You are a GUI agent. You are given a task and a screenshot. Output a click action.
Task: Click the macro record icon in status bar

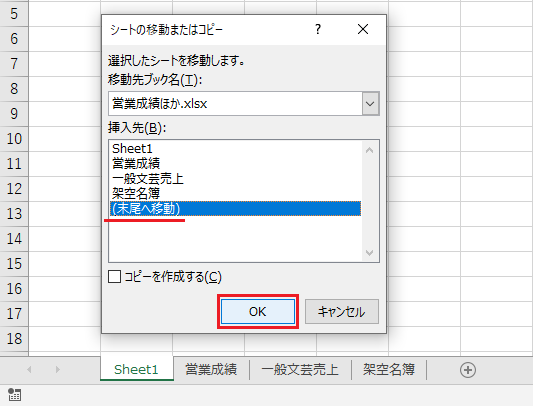pos(14,395)
